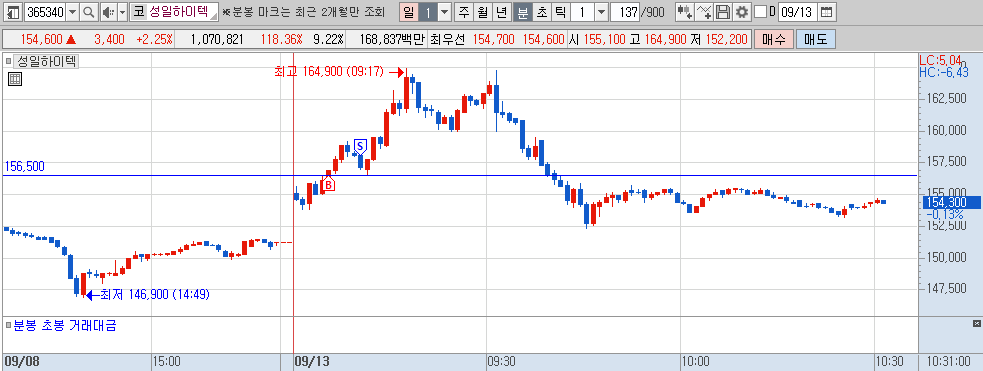
Task: Click the minute interval value field
Action: coord(582,11)
